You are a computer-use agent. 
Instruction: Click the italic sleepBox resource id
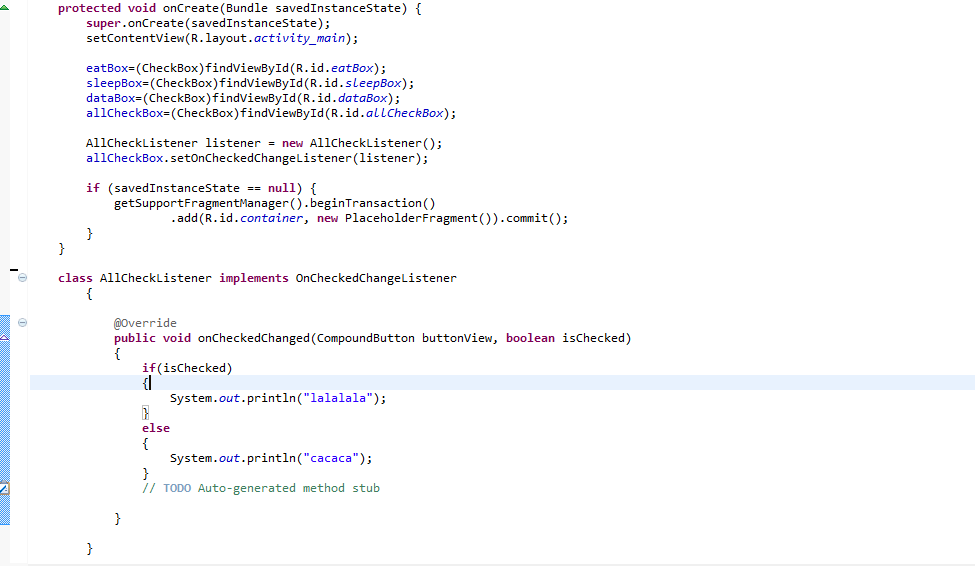point(373,83)
